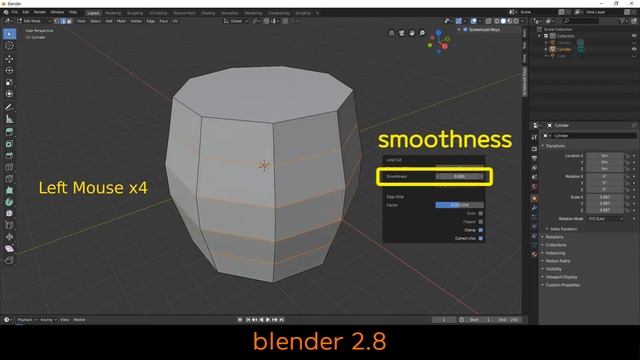
Task: Select the Rip Region tool
Action: click(9, 260)
